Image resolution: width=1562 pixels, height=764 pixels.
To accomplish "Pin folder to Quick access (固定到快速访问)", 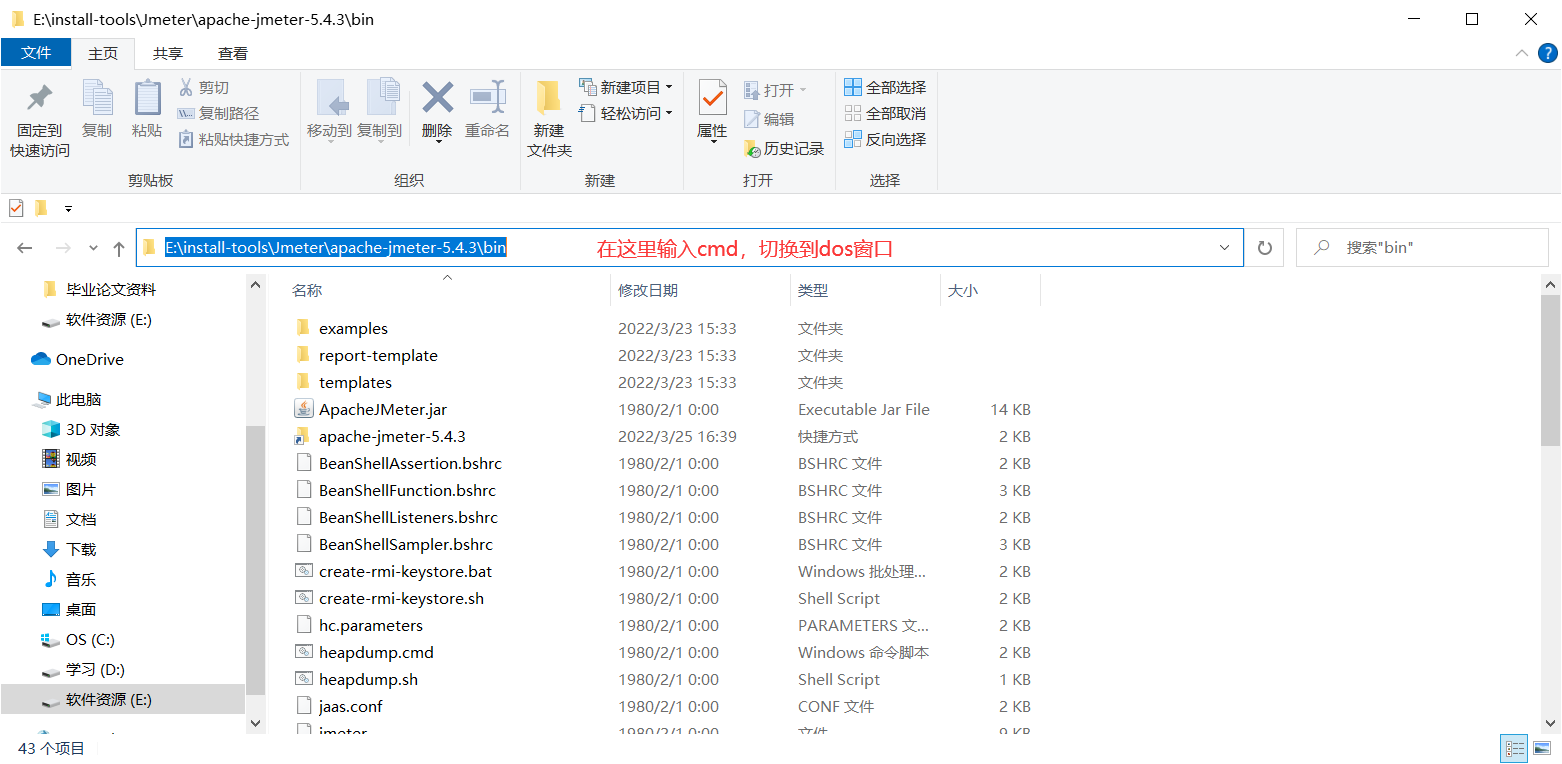I will (40, 119).
